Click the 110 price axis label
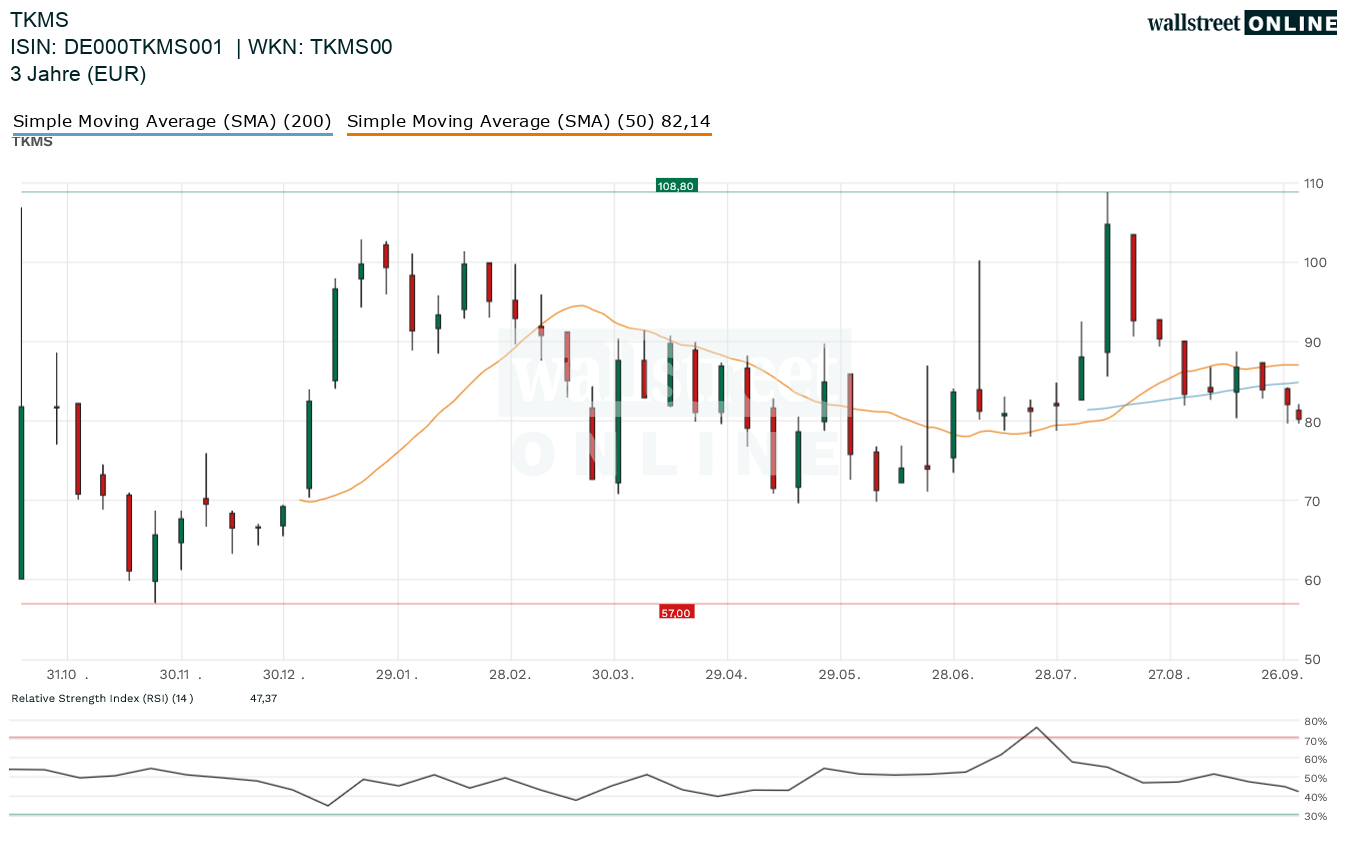Viewport: 1349px width, 843px height. coord(1314,184)
